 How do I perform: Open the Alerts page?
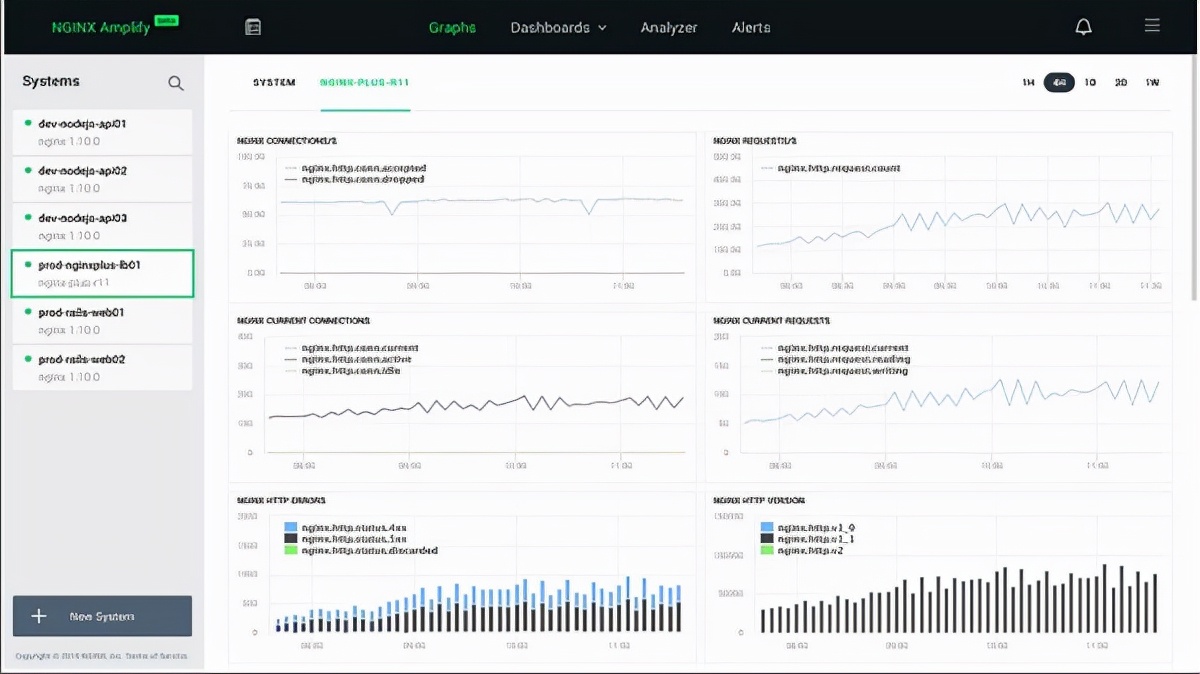tap(751, 27)
